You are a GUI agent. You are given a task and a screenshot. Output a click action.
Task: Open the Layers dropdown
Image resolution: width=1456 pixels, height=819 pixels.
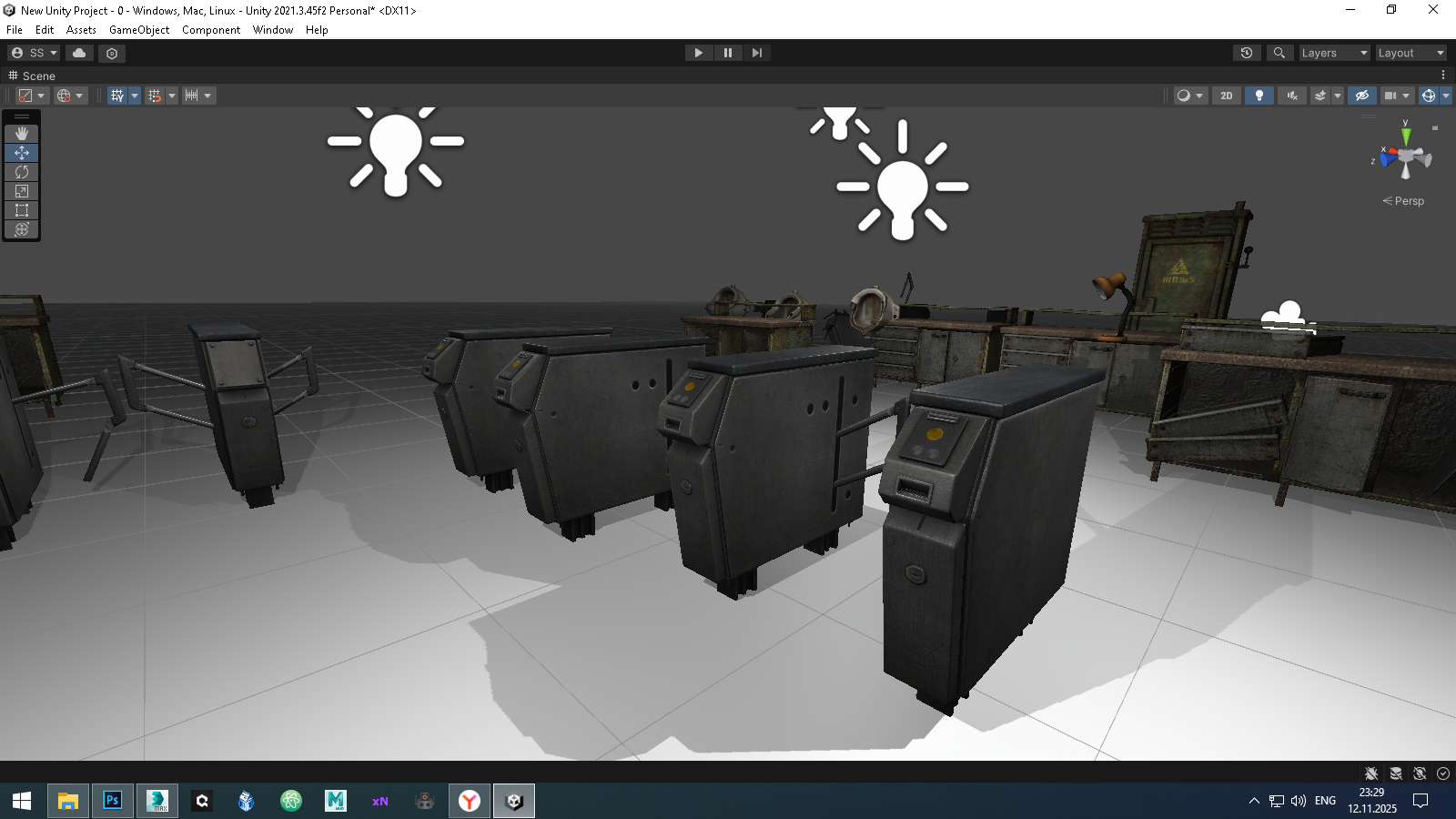click(1332, 53)
